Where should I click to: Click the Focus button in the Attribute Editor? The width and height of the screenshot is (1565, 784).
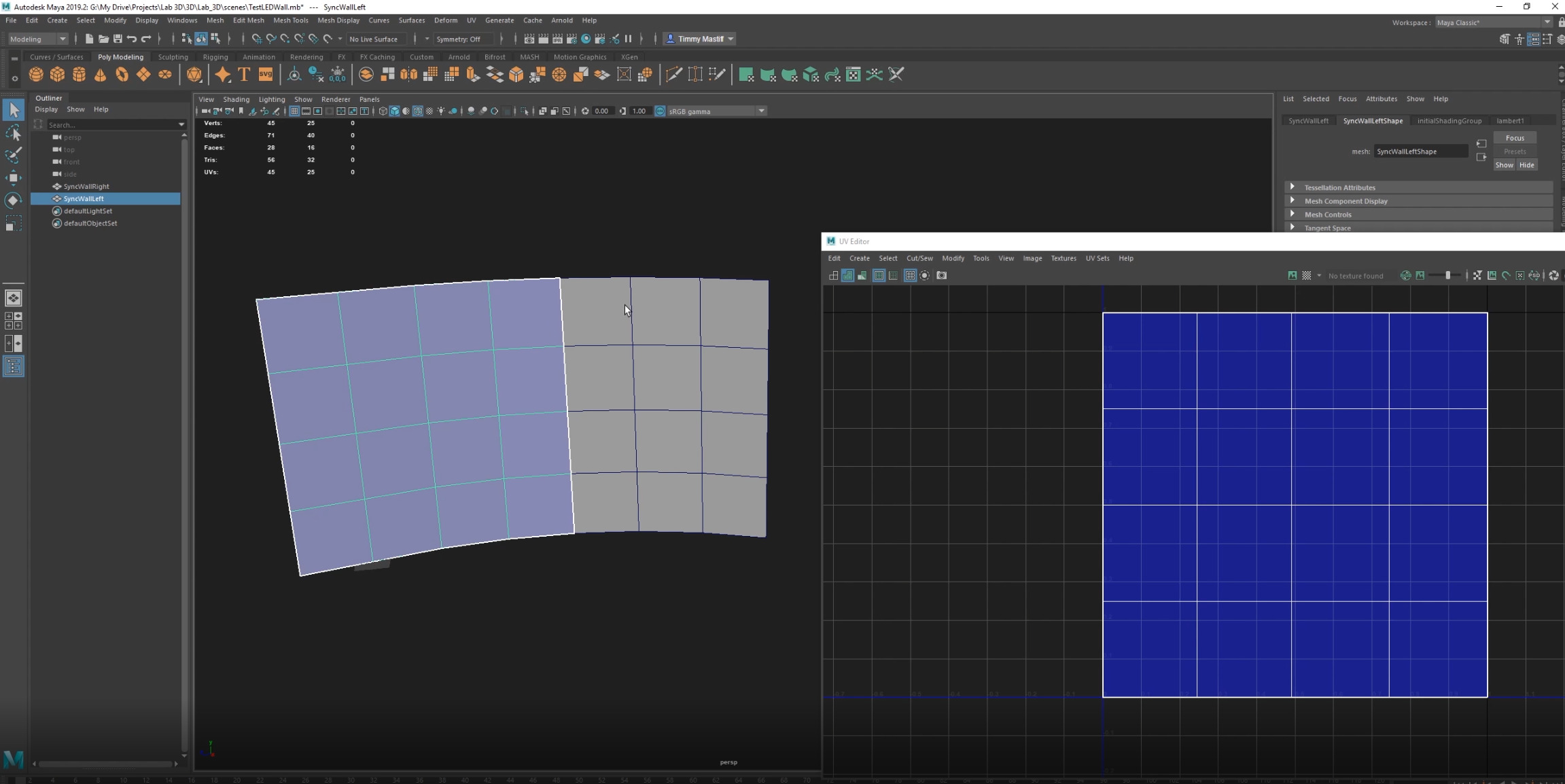point(1514,138)
